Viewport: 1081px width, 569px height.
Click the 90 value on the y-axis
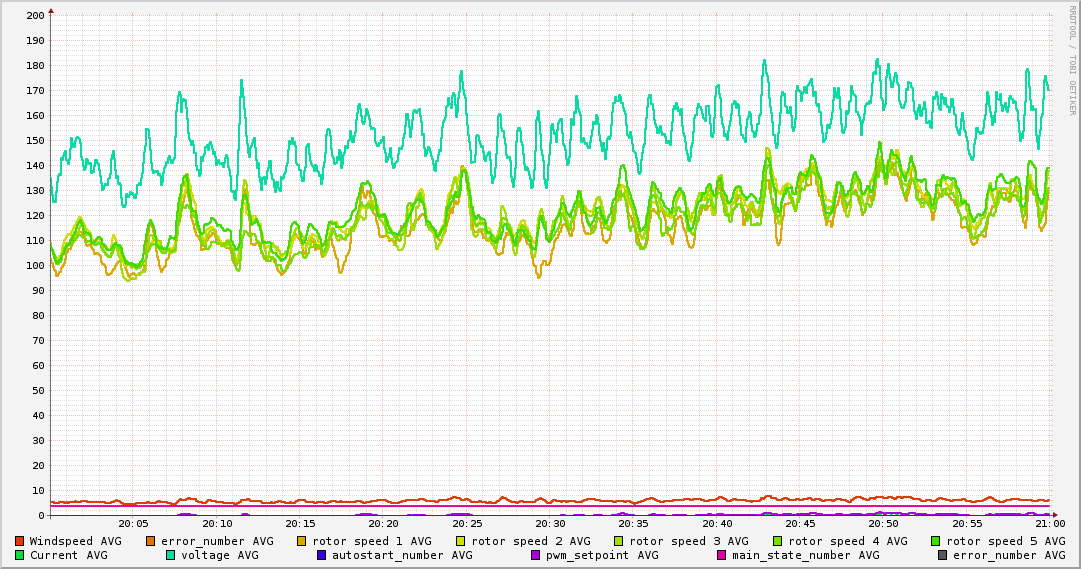pos(39,290)
